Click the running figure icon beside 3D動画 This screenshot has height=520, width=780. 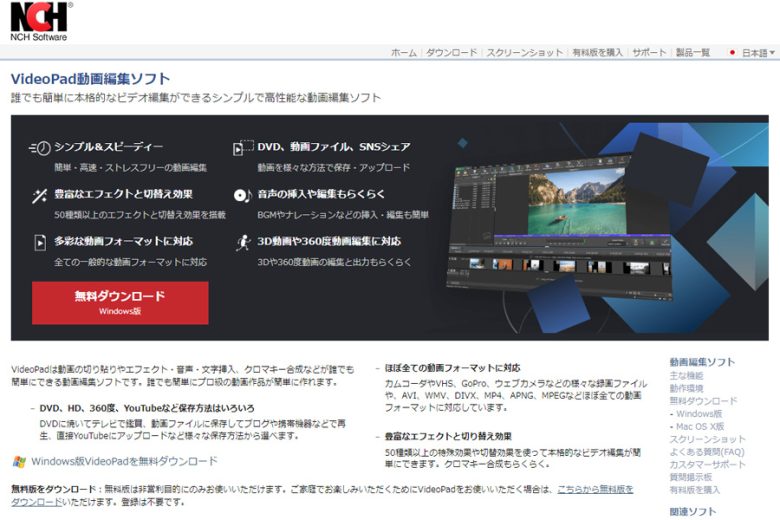pyautogui.click(x=243, y=242)
